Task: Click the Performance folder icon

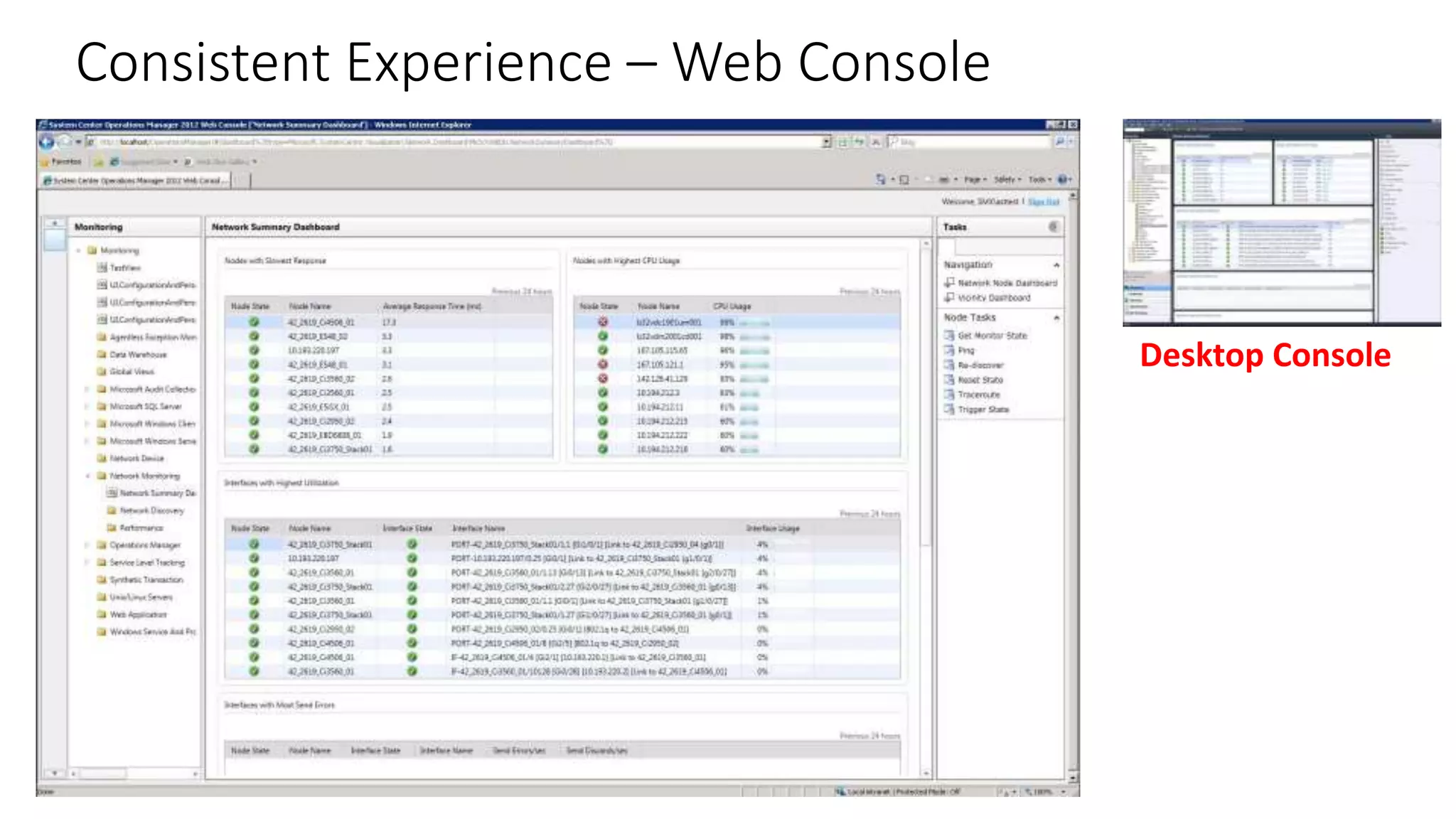Action: pos(112,528)
